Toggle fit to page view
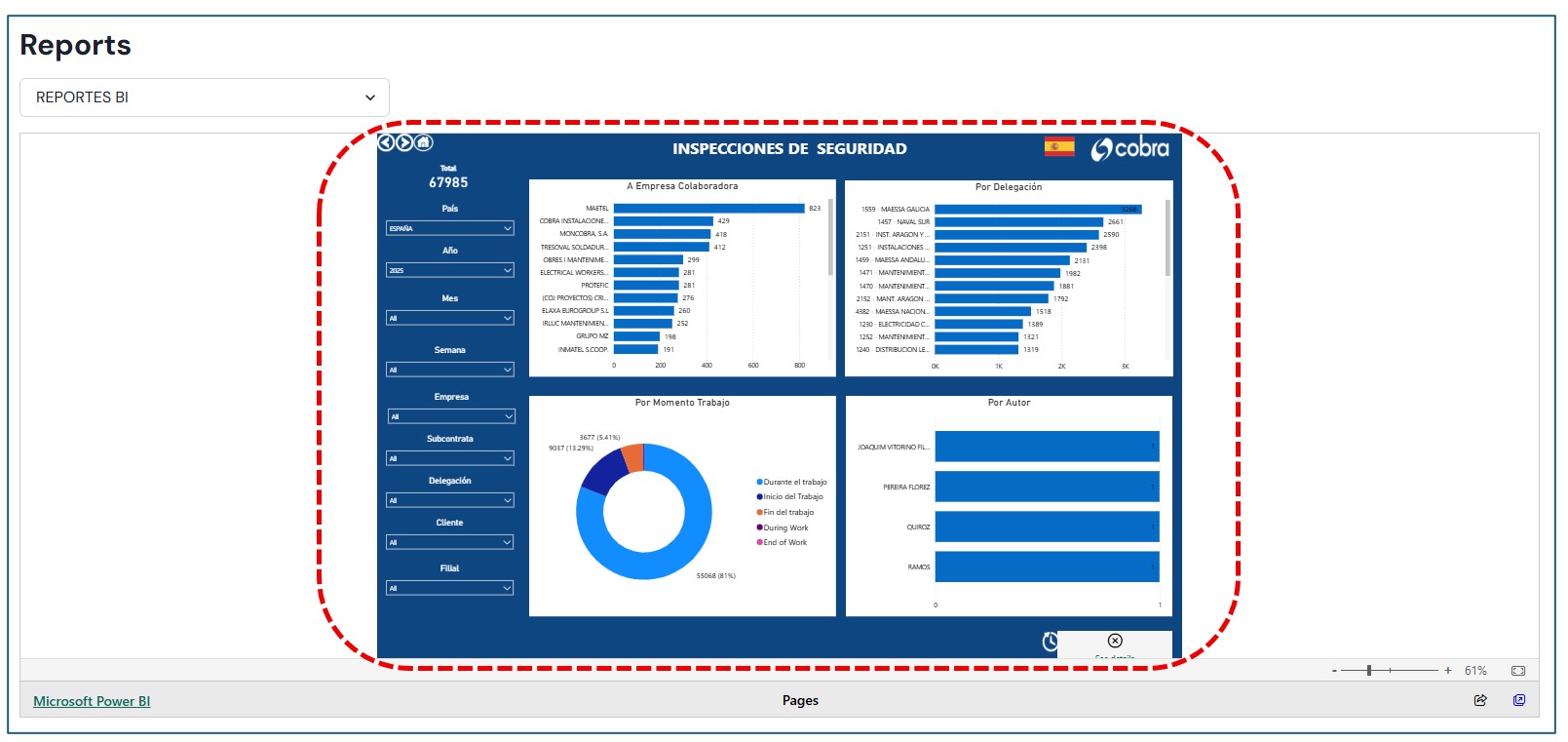The image size is (1568, 742). click(x=1517, y=671)
